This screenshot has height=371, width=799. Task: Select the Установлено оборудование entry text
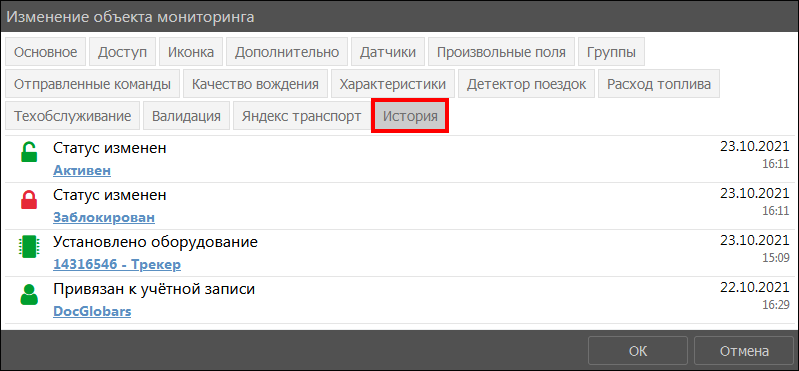155,242
